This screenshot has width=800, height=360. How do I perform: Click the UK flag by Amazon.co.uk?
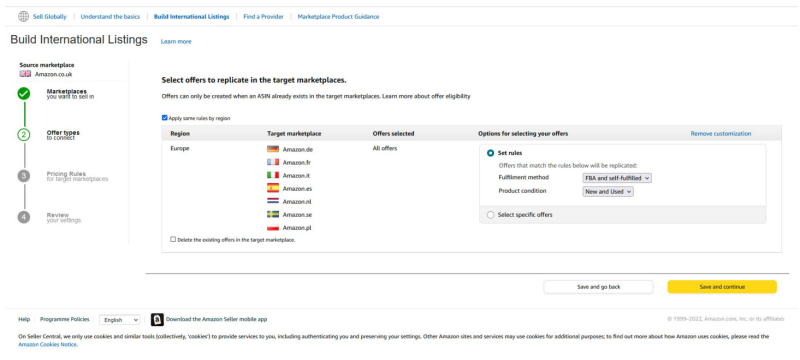click(x=26, y=74)
